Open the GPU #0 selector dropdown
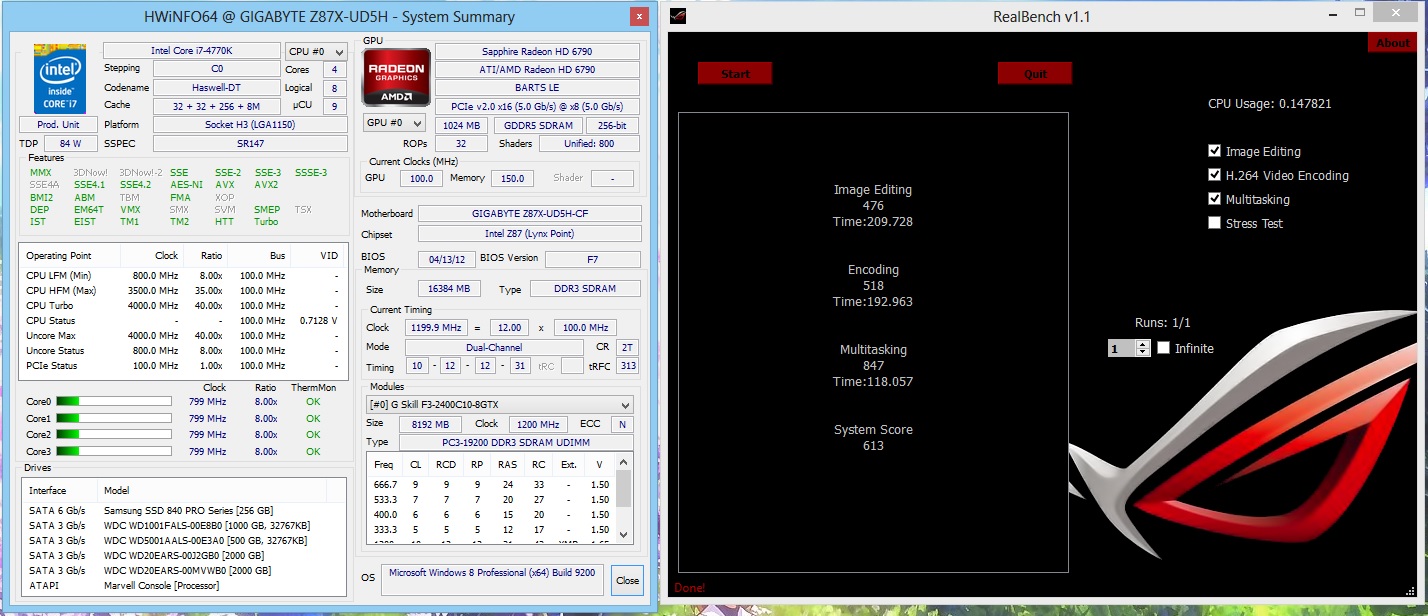The image size is (1428, 616). click(394, 123)
